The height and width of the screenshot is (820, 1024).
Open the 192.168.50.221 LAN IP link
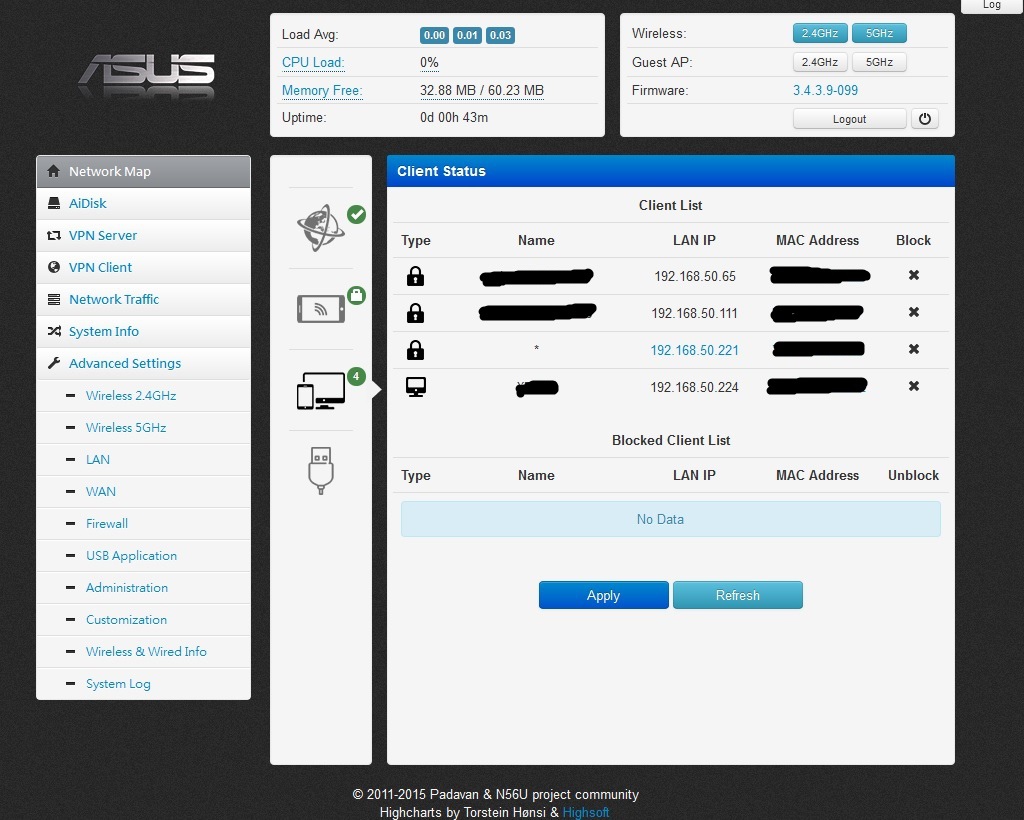click(x=694, y=350)
